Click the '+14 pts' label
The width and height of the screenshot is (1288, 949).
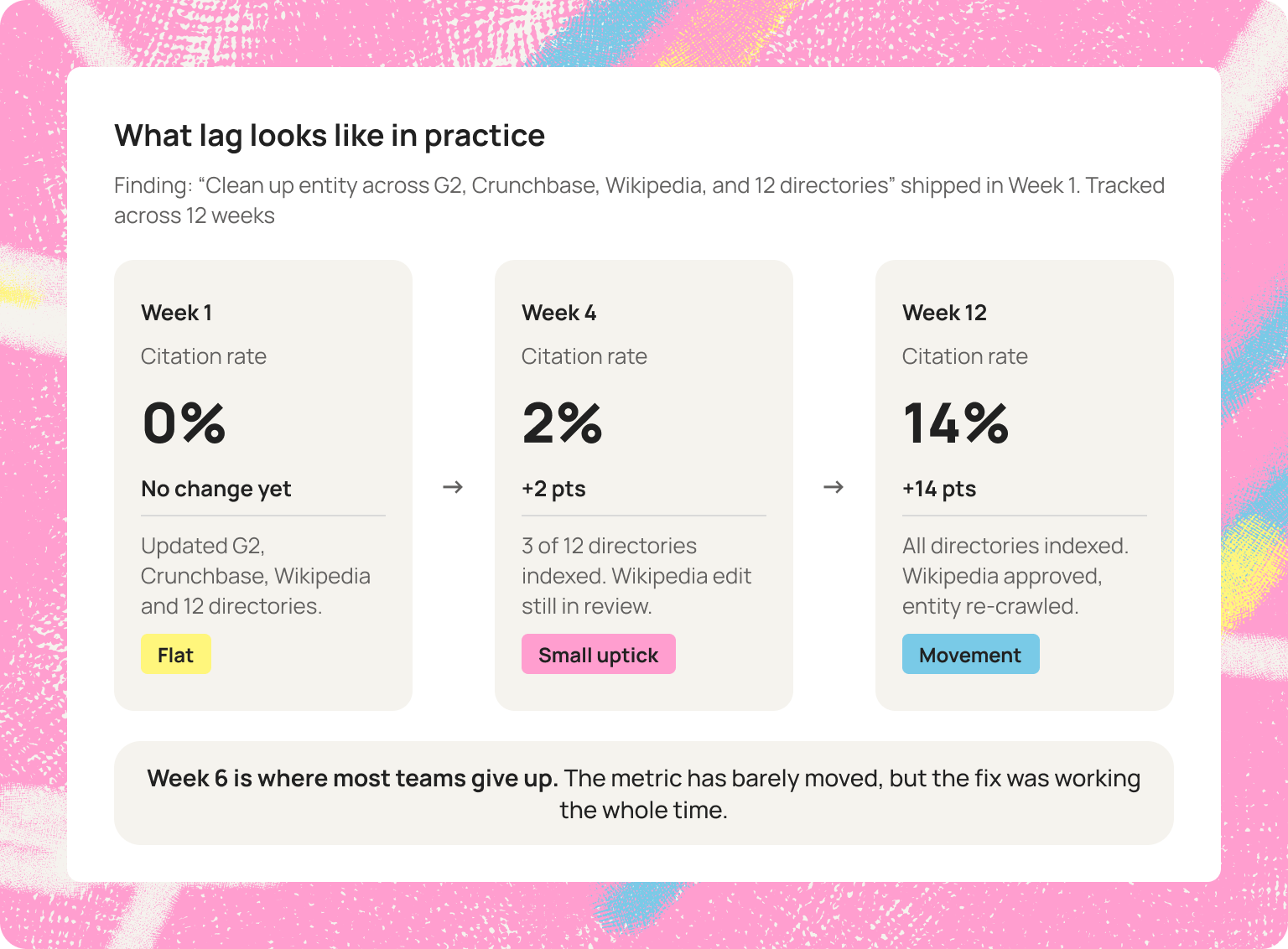click(939, 489)
